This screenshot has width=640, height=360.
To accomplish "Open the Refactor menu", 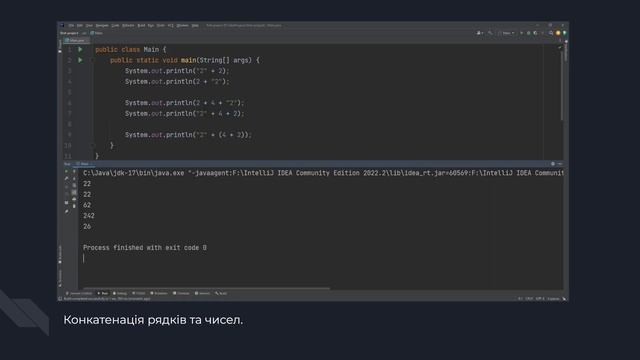I will [x=128, y=25].
